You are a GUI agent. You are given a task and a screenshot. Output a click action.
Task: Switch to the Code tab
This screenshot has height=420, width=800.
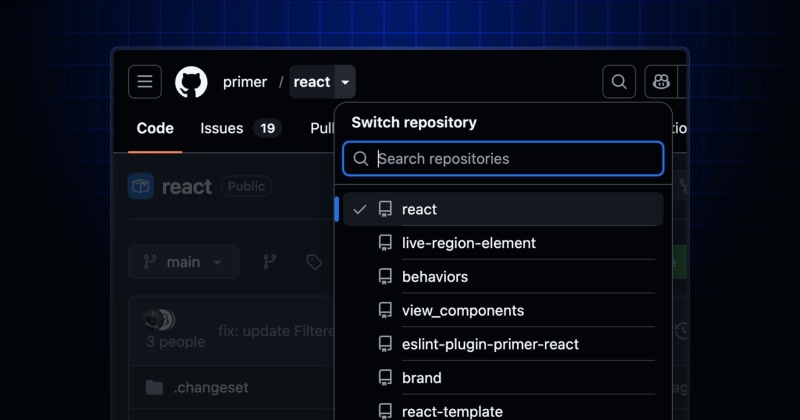pos(155,128)
